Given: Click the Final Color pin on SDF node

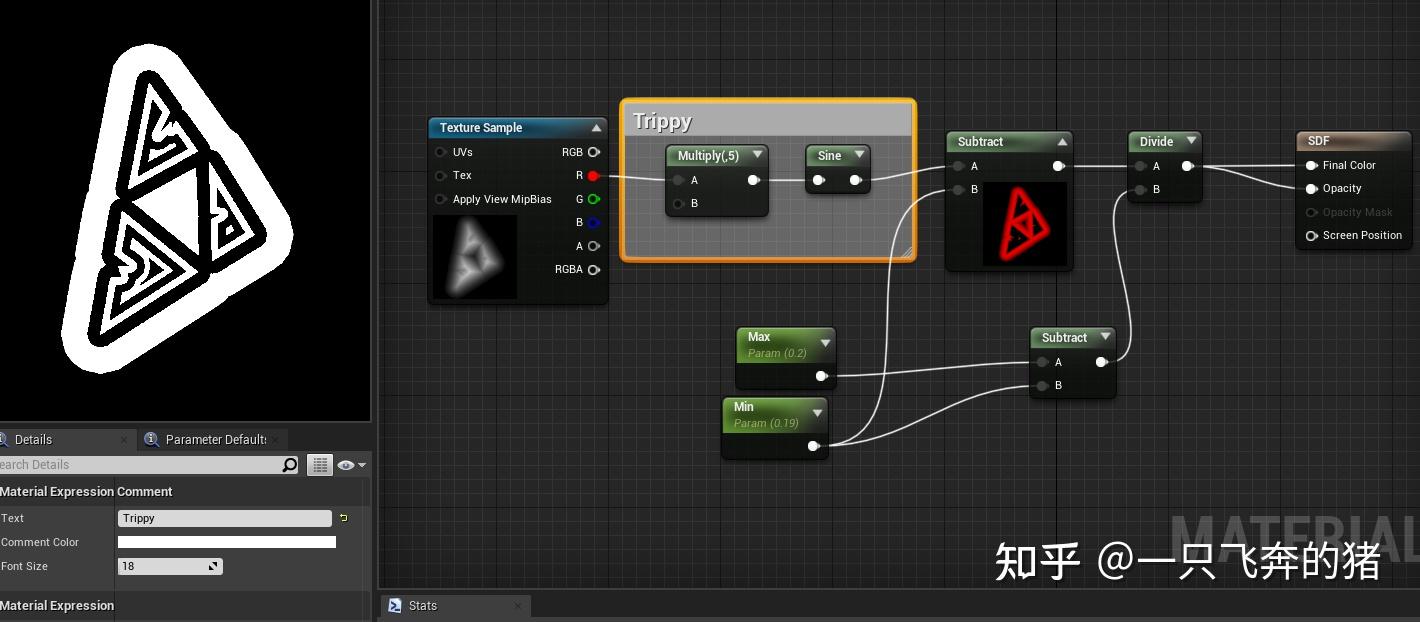Looking at the screenshot, I should pyautogui.click(x=1311, y=165).
